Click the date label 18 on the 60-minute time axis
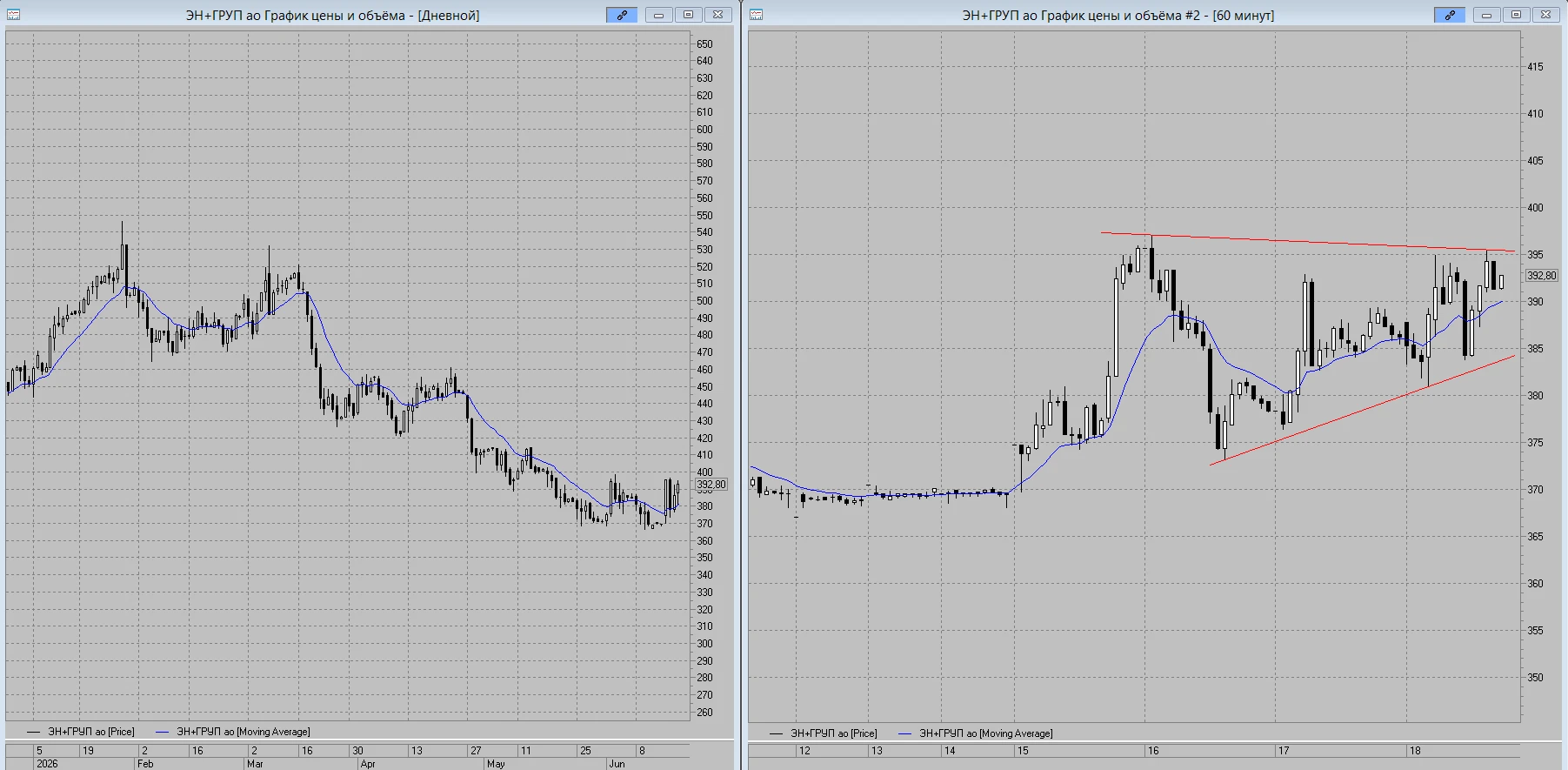Viewport: 1568px width, 770px height. 1415,751
